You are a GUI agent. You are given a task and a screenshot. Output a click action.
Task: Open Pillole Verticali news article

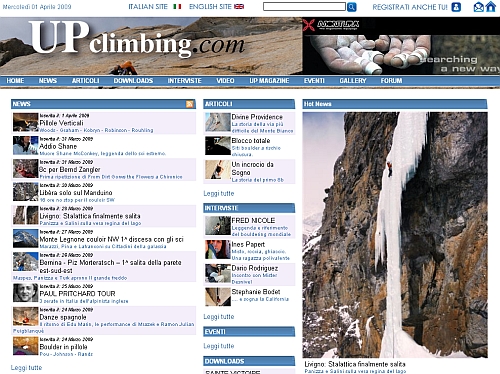pyautogui.click(x=61, y=123)
